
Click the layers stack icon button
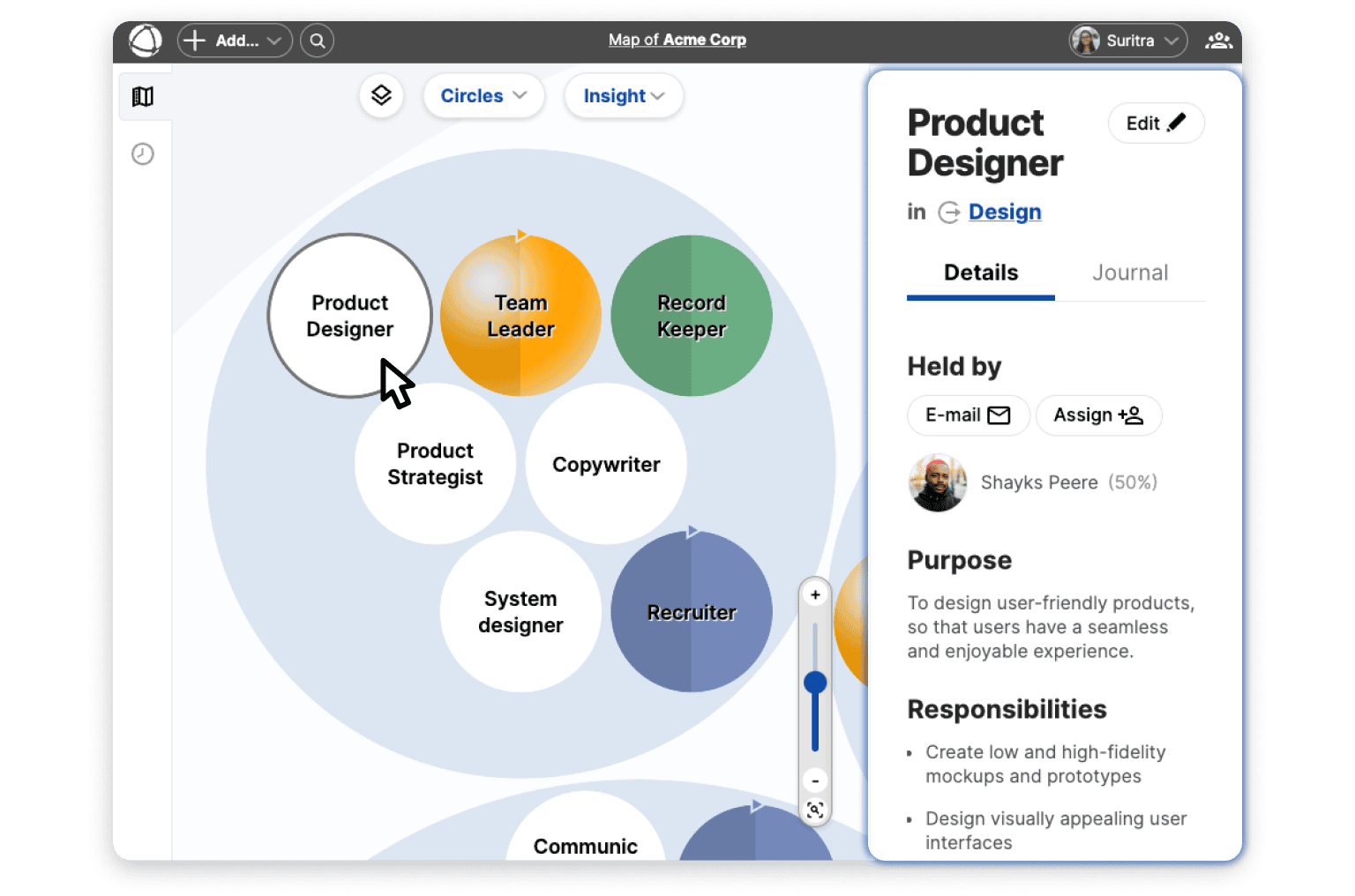click(381, 95)
